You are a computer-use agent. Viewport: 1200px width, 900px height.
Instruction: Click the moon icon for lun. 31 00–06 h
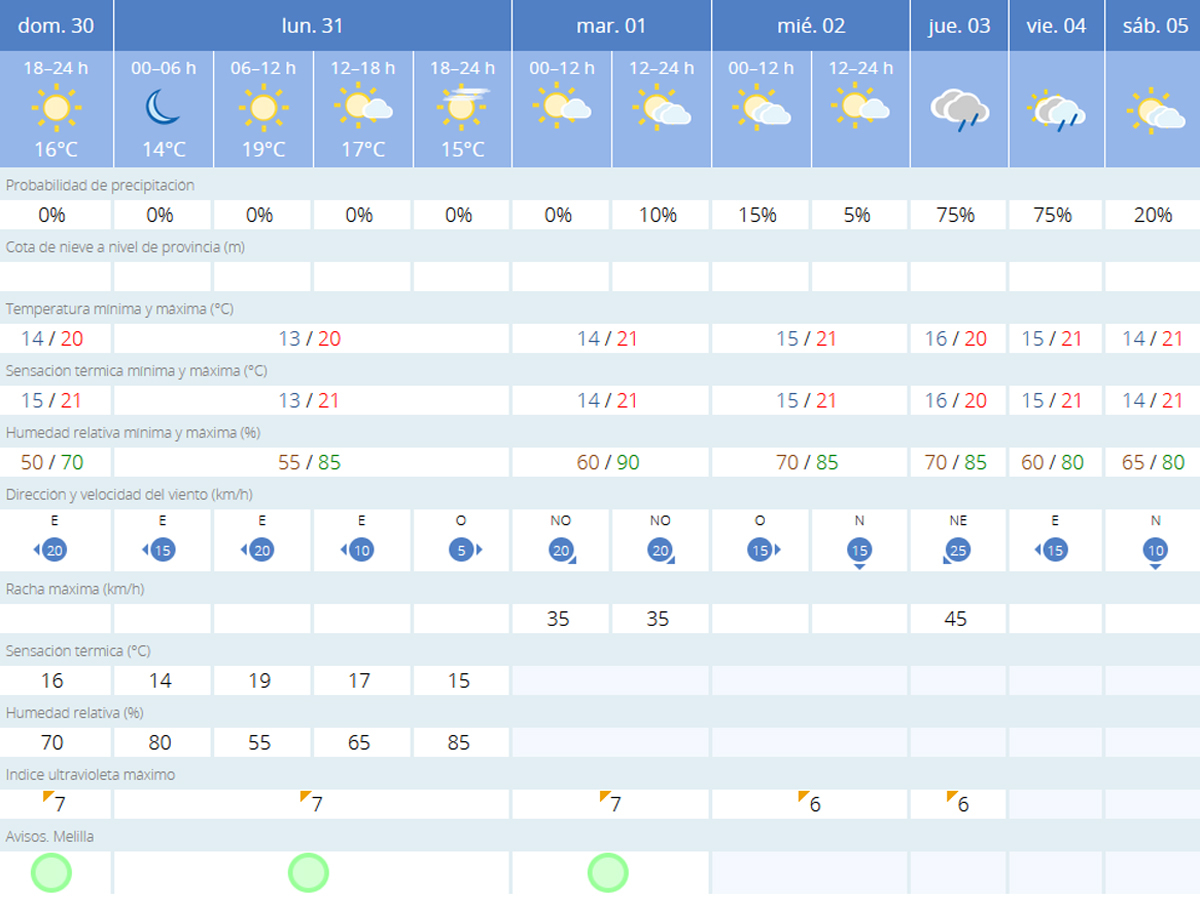click(x=162, y=107)
